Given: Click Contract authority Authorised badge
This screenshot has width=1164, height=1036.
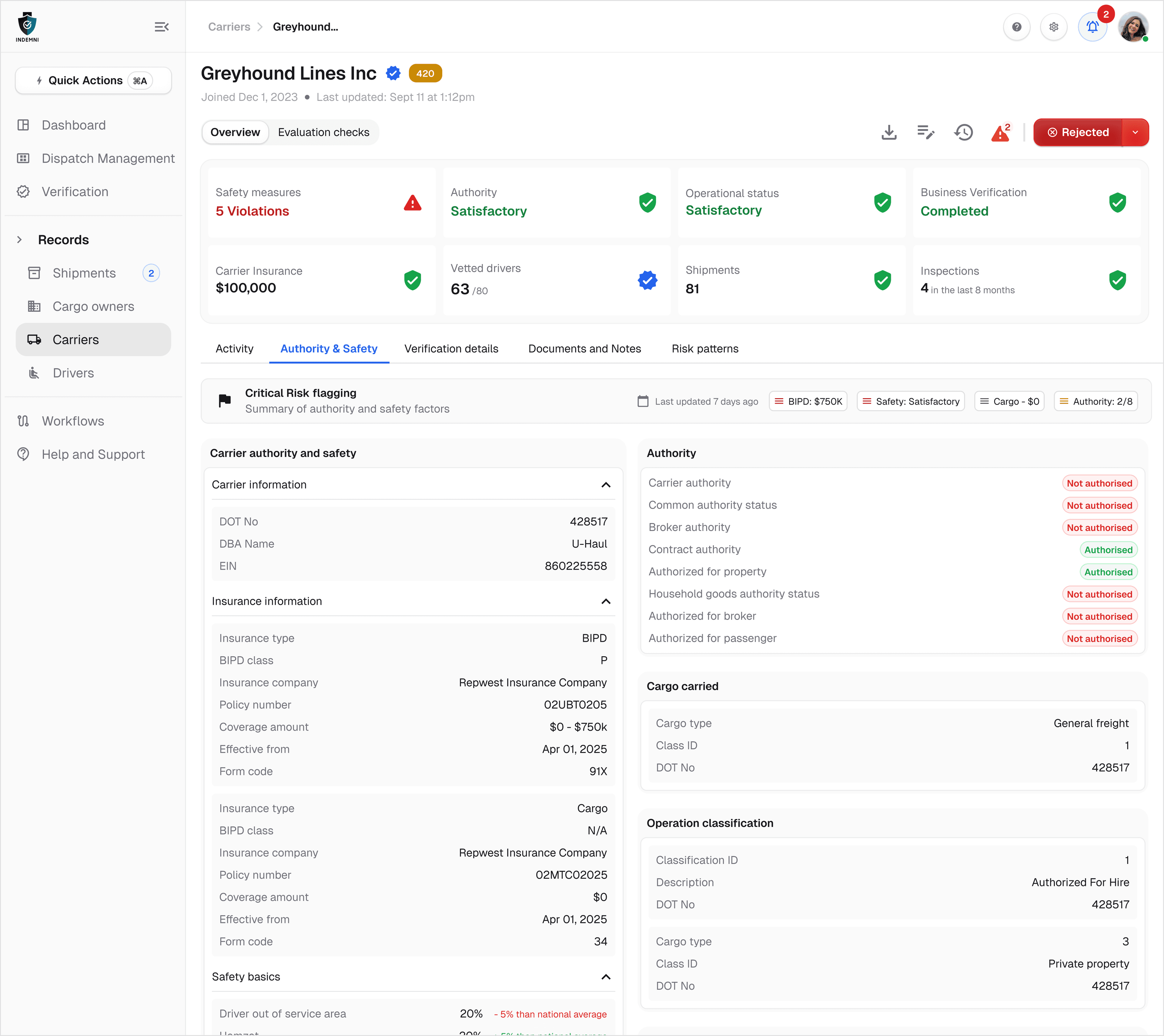Looking at the screenshot, I should [1108, 550].
